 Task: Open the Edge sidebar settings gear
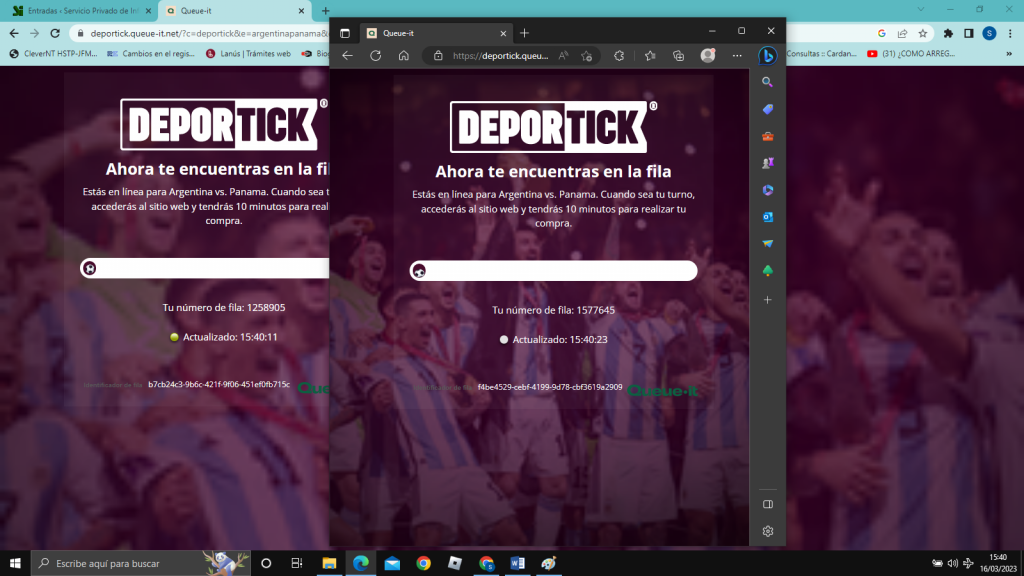click(767, 531)
